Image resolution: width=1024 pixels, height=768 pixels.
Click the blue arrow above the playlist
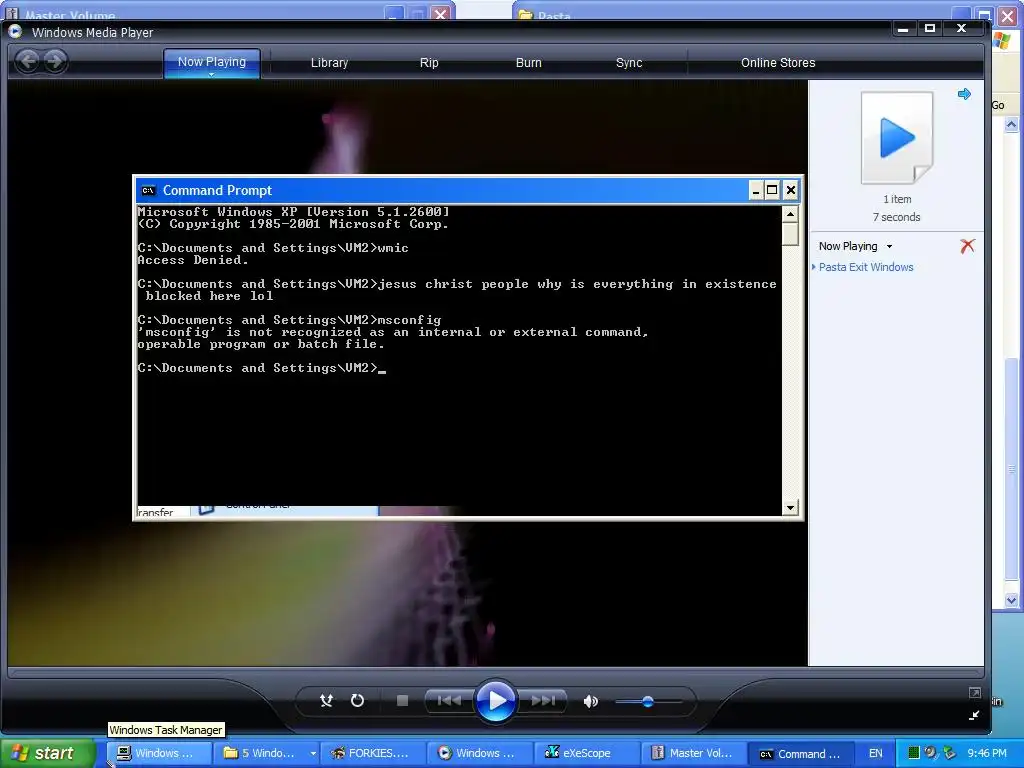point(964,94)
